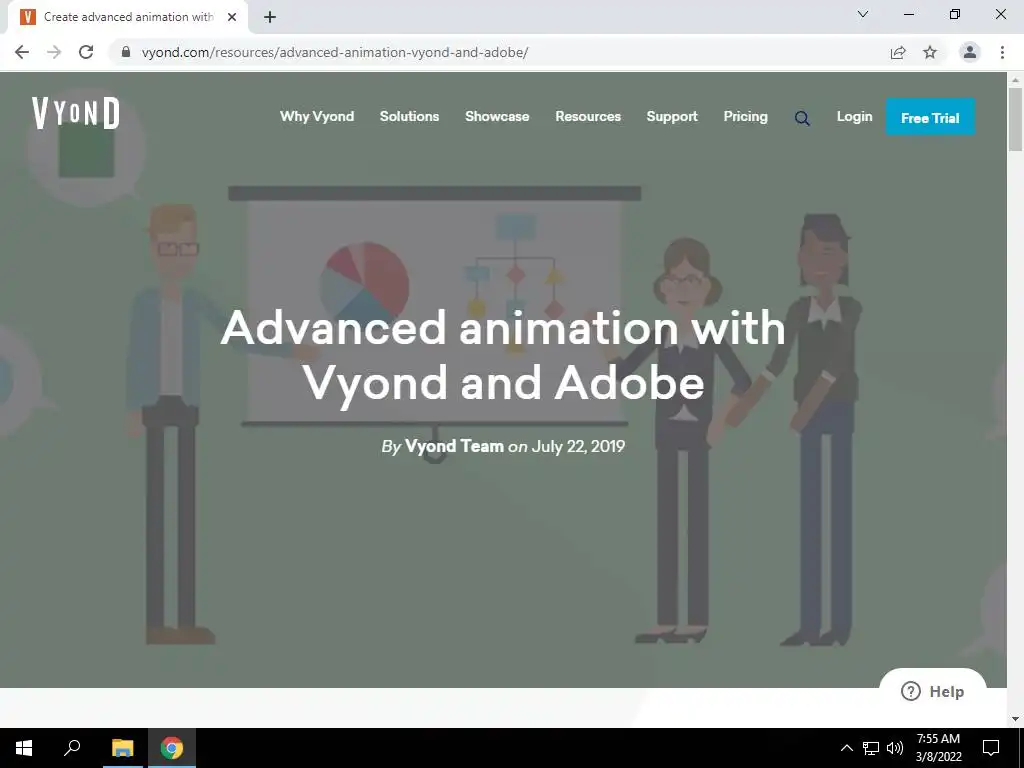View site security lock info
This screenshot has height=768, width=1024.
pos(126,52)
